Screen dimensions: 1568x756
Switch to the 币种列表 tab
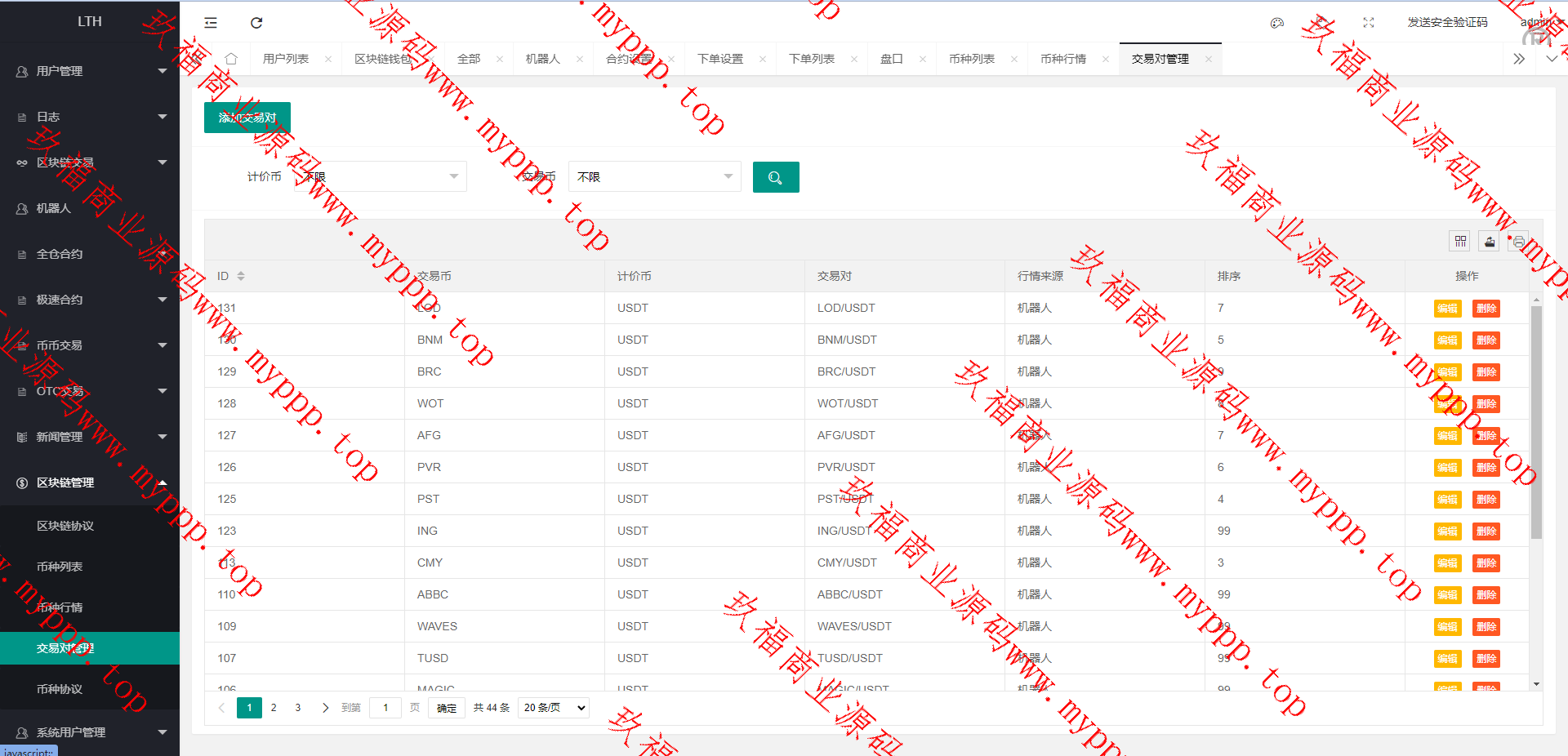coord(971,59)
